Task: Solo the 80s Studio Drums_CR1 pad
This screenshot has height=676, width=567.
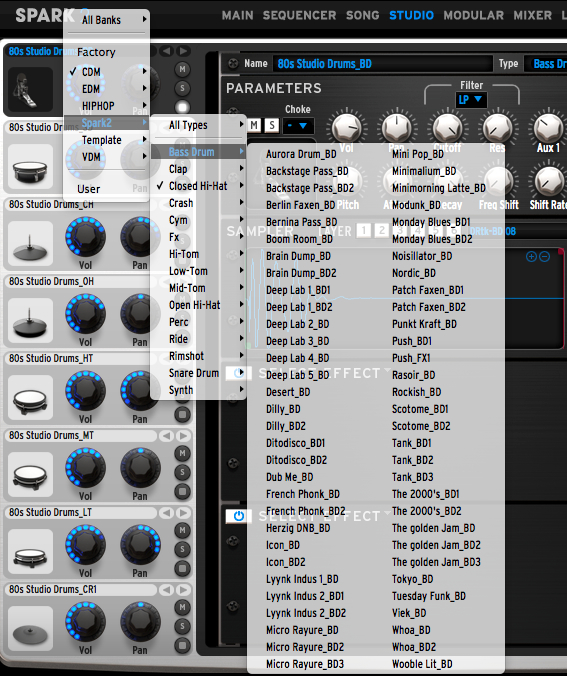Action: pos(182,626)
